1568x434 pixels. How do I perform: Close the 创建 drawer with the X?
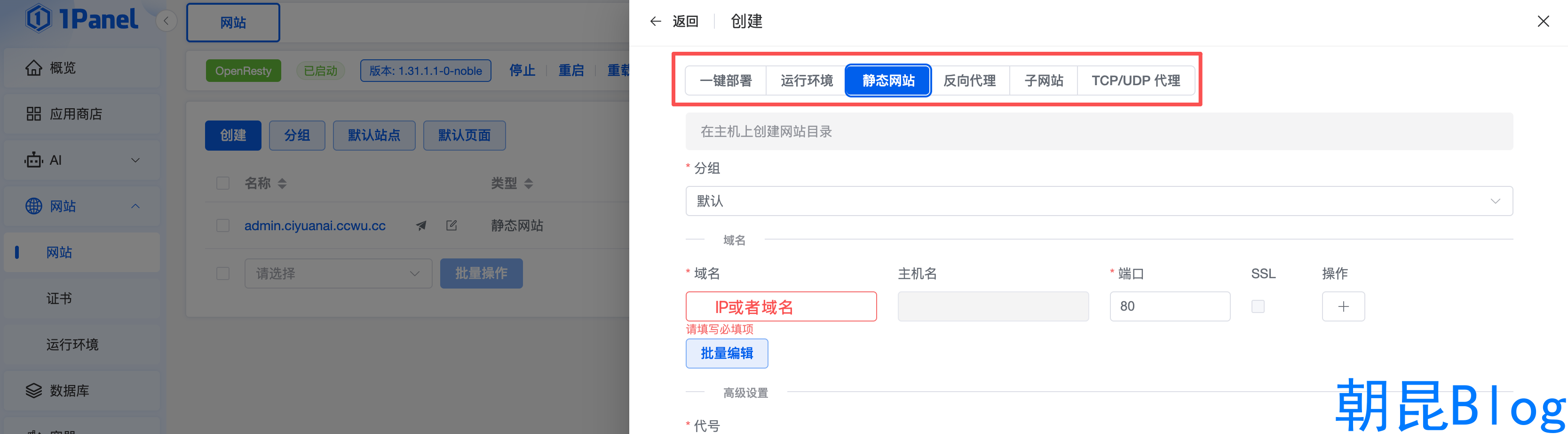[1543, 21]
